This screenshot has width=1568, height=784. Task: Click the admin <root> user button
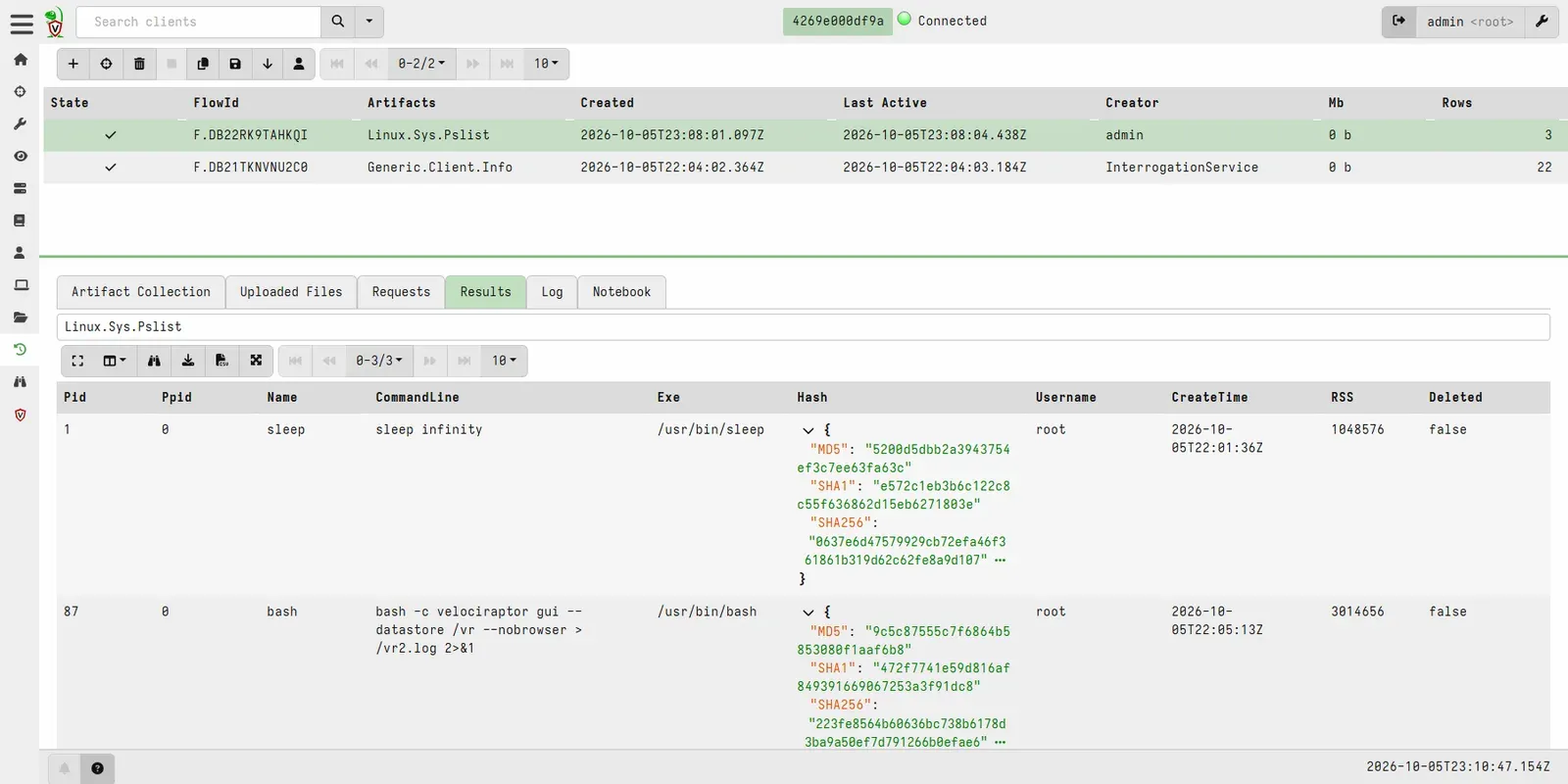[x=1470, y=22]
